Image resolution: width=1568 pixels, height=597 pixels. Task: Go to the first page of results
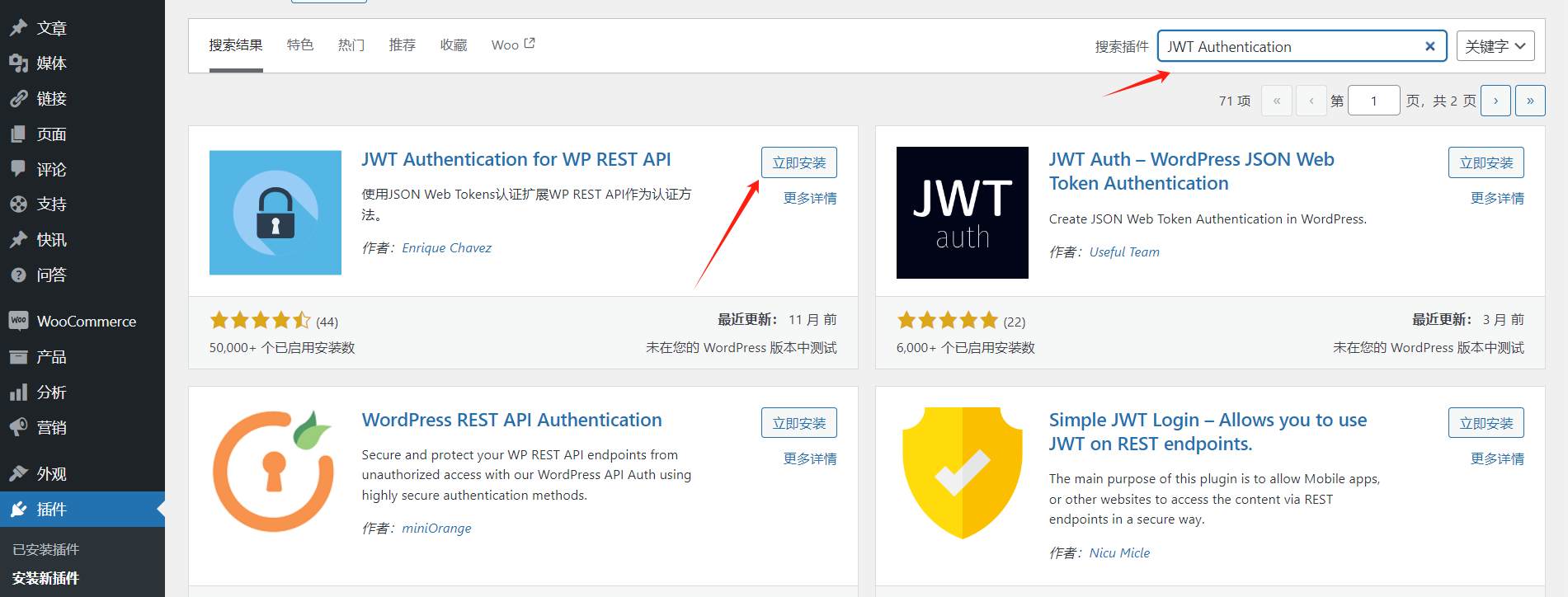click(x=1277, y=101)
